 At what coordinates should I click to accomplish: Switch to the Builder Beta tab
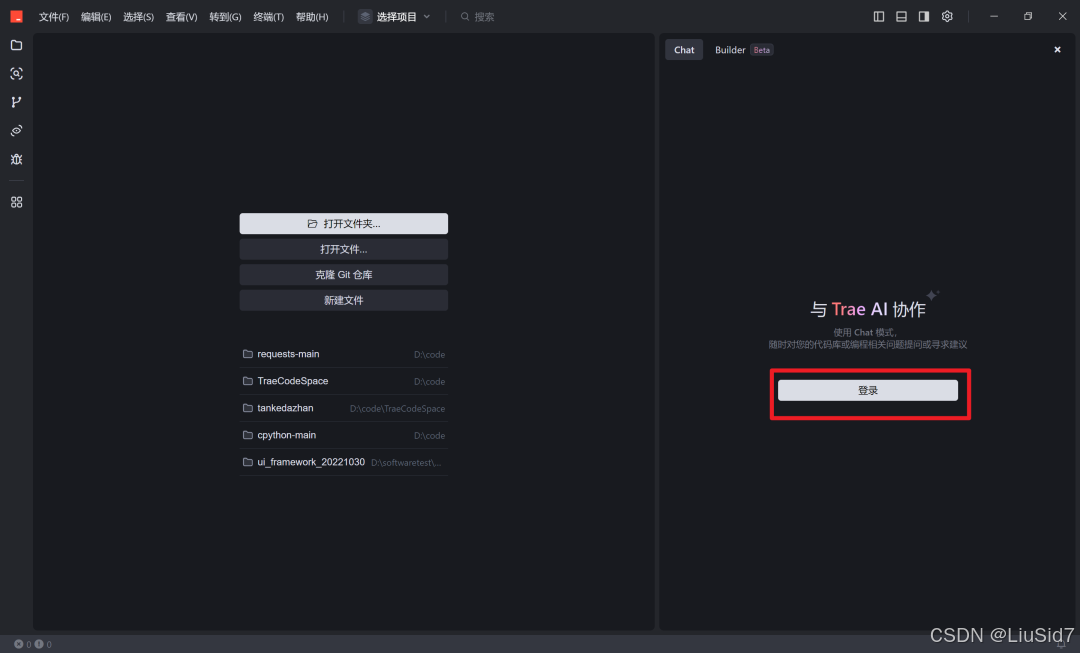[744, 50]
